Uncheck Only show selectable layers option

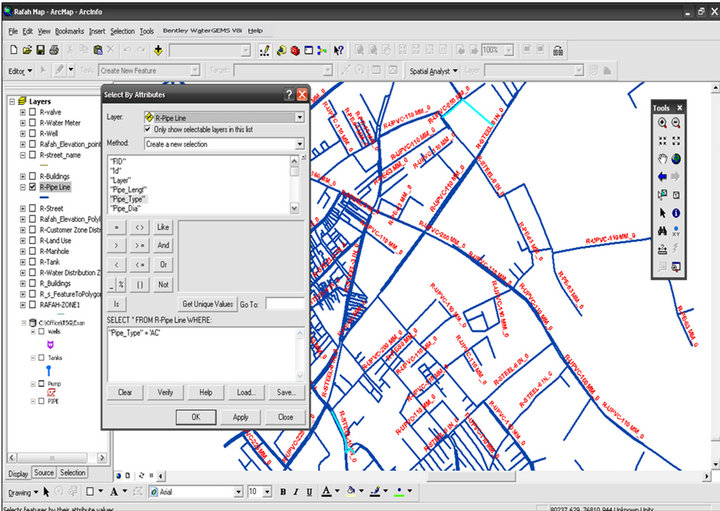pos(148,129)
